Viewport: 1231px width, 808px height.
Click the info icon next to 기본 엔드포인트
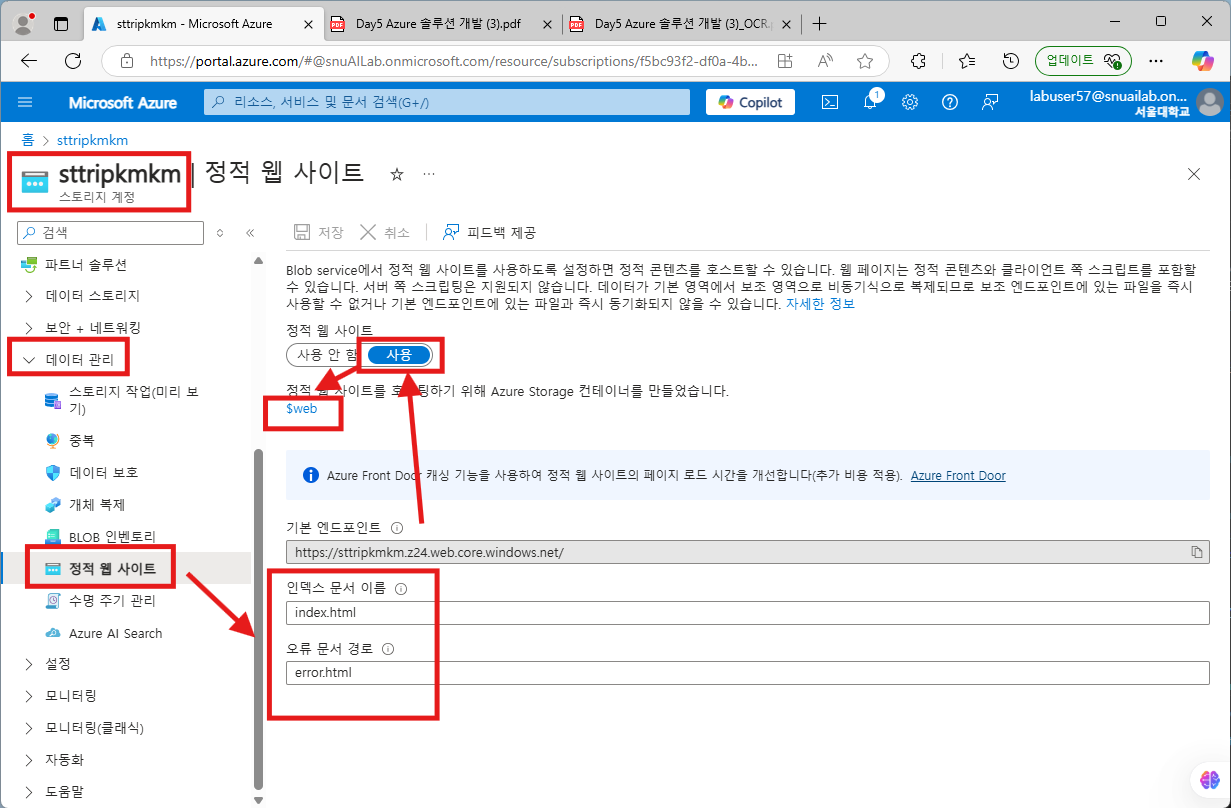397,527
